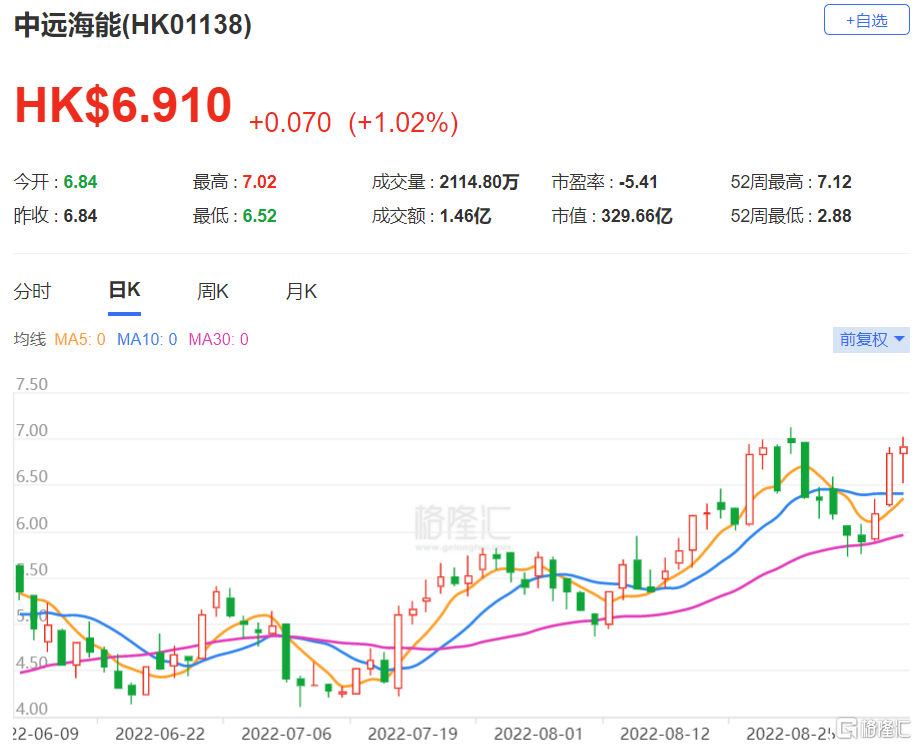The image size is (917, 746).
Task: Click the 市盈率 value -5.41
Action: pos(638,182)
